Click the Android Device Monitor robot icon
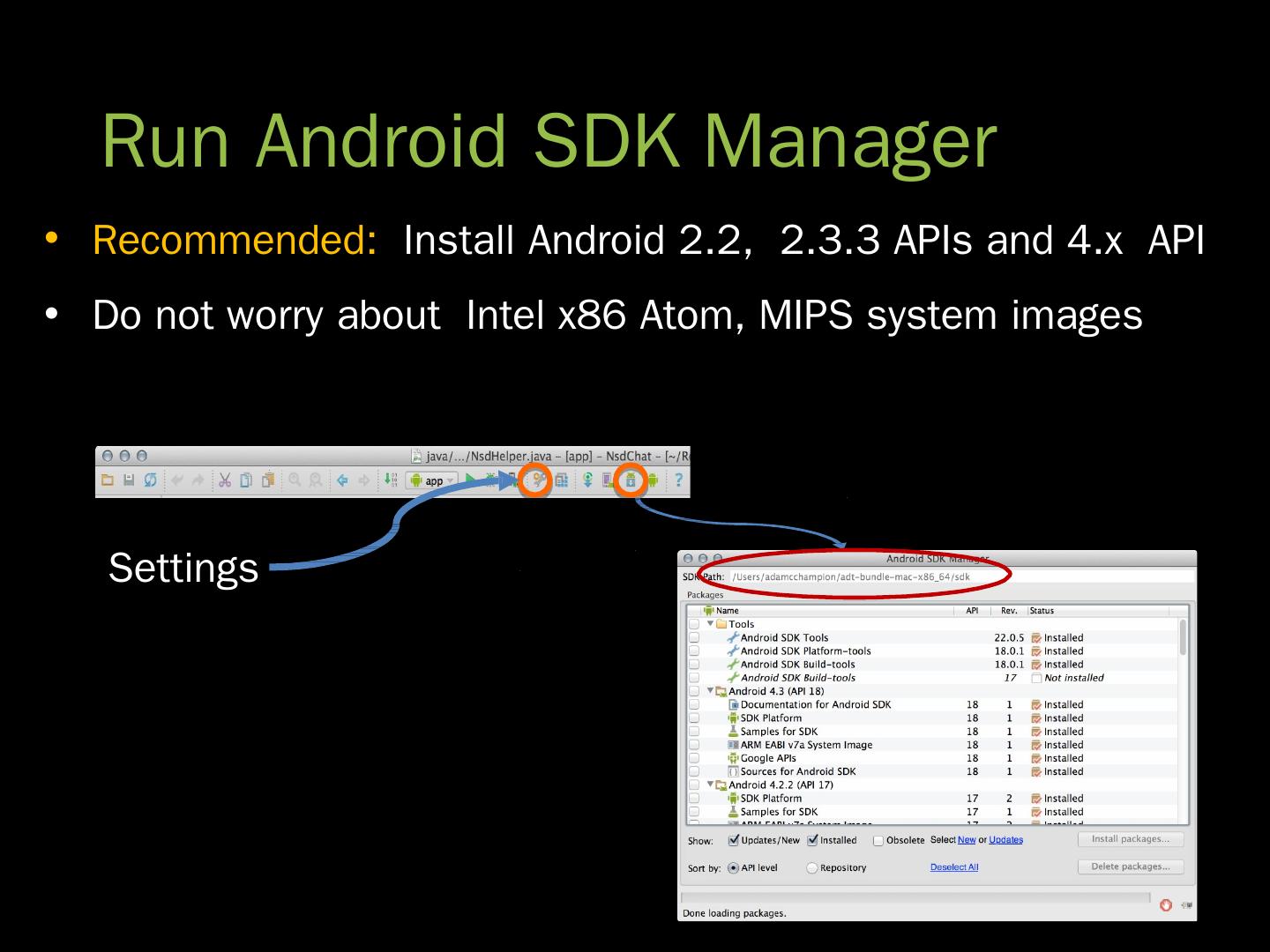1270x952 pixels. (x=654, y=480)
